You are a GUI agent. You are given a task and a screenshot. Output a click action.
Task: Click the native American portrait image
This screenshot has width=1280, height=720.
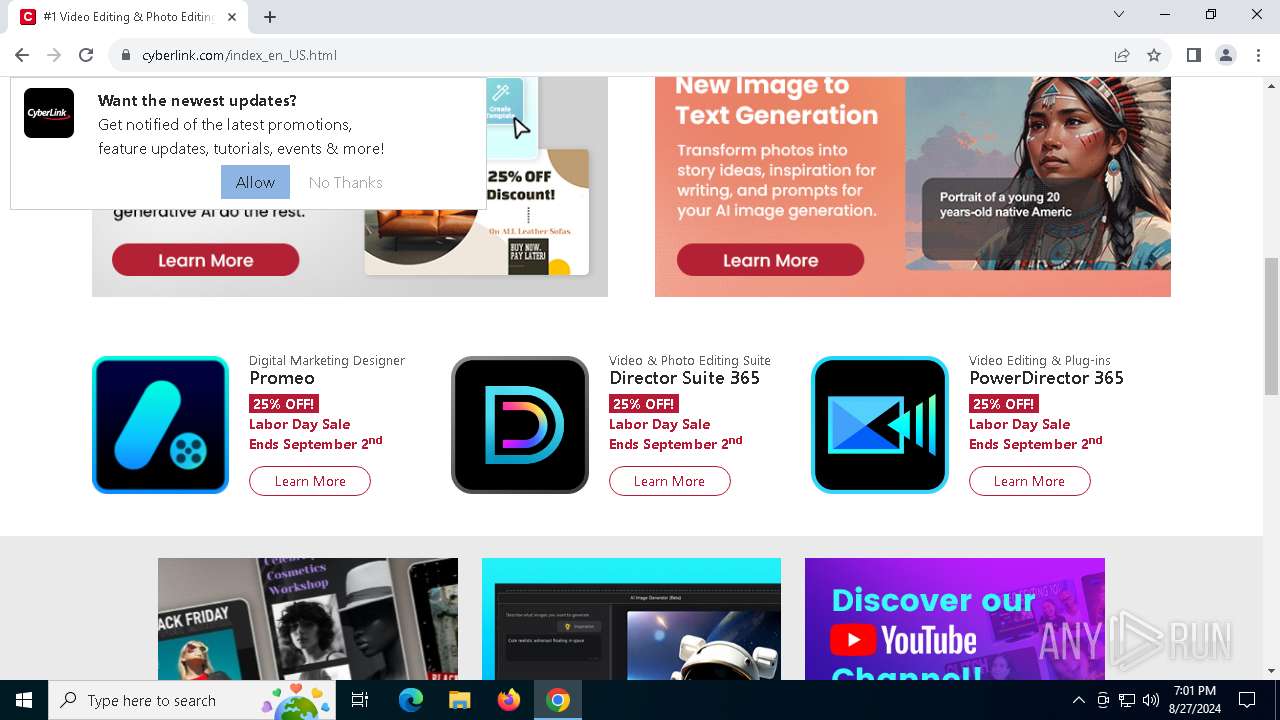coord(1038,173)
